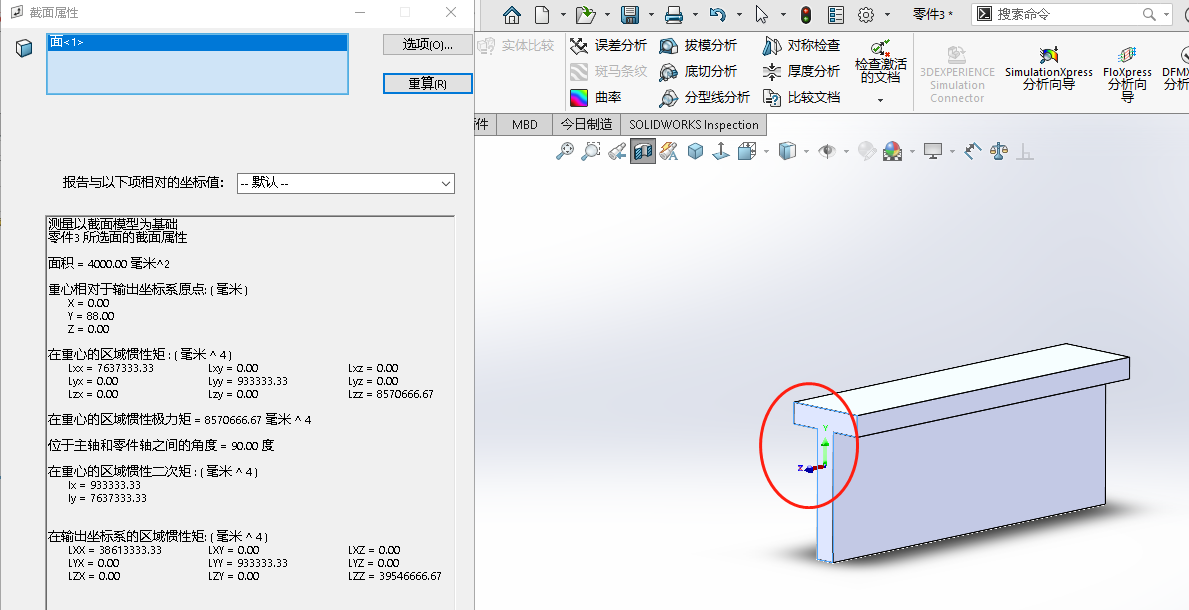Viewport: 1189px width, 610px height.
Task: Click LZZ = 39546666.67 value
Action: [x=394, y=576]
